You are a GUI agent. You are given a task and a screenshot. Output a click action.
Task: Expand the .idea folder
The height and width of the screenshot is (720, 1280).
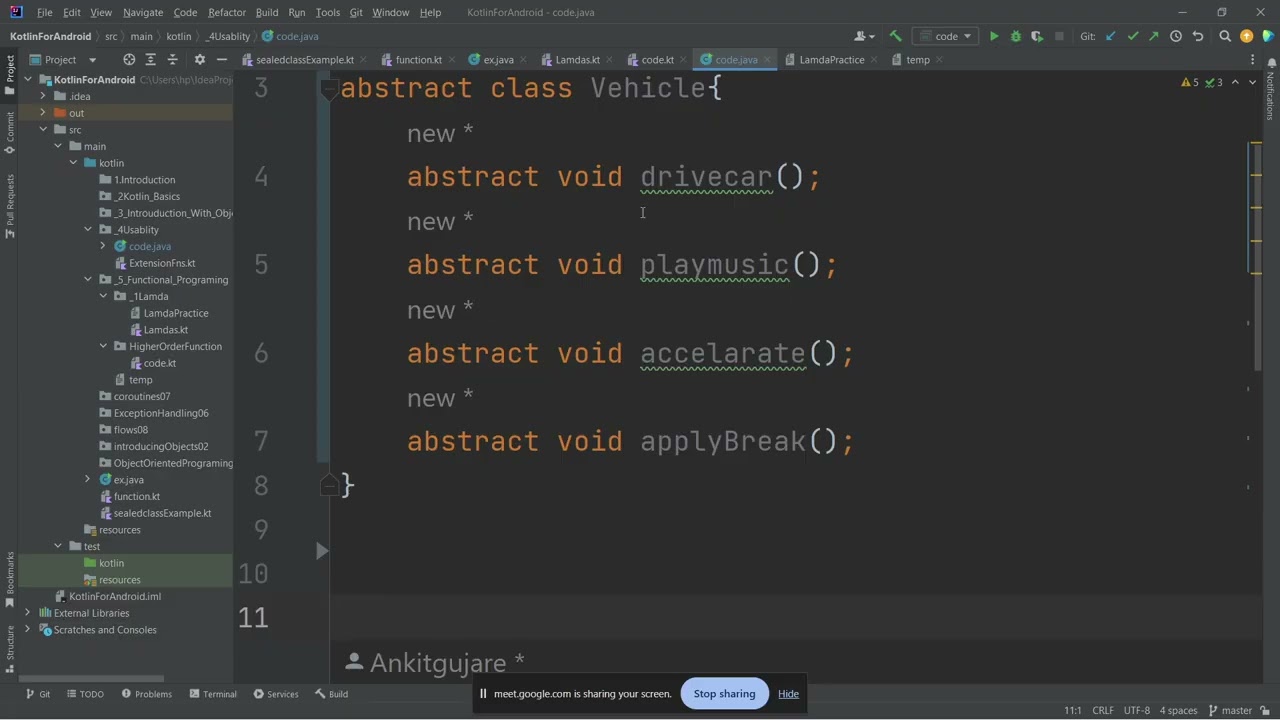click(x=43, y=96)
